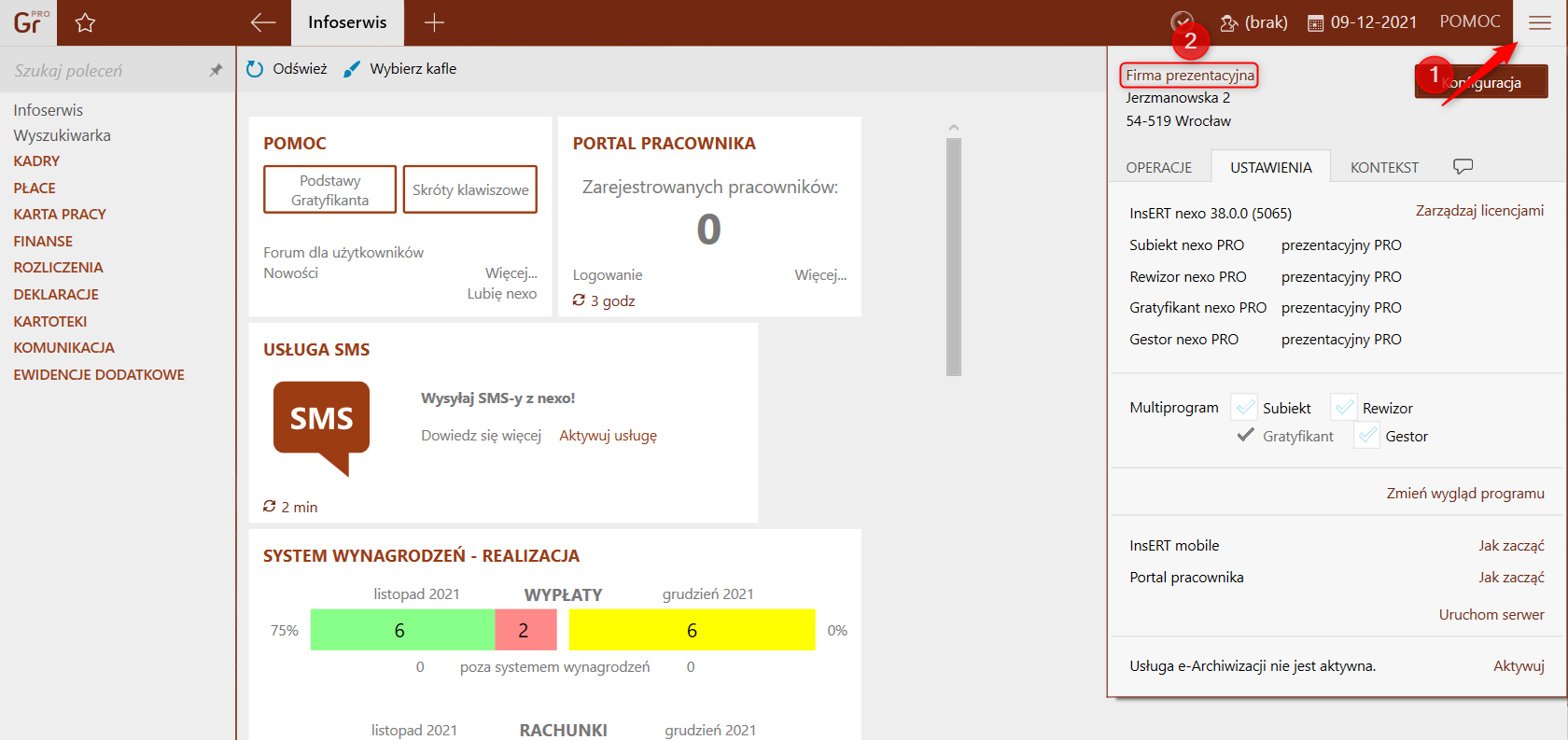This screenshot has width=1568, height=740.
Task: Refresh the 3 godz portal tile
Action: point(579,300)
